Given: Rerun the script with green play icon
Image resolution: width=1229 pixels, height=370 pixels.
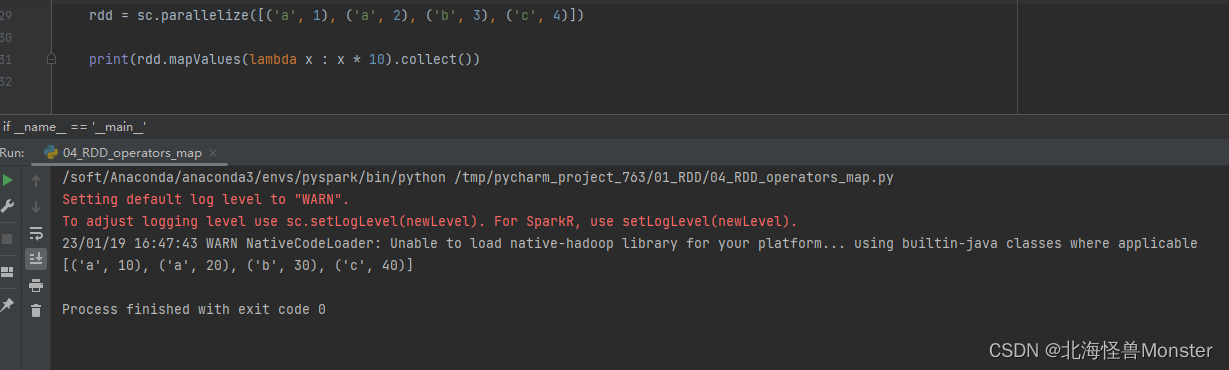Looking at the screenshot, I should [x=8, y=181].
